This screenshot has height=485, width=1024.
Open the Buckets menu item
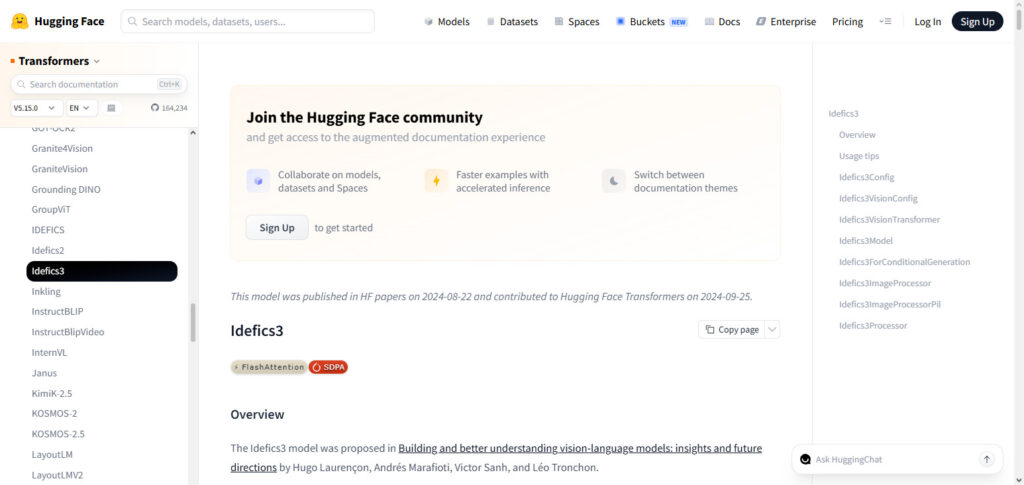[652, 22]
